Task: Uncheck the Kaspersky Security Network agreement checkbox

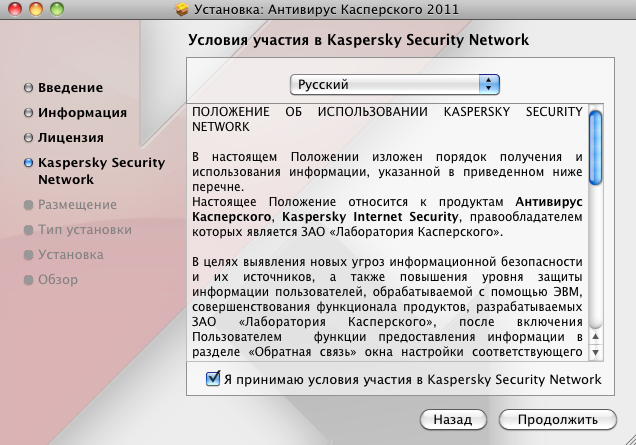Action: click(x=212, y=379)
